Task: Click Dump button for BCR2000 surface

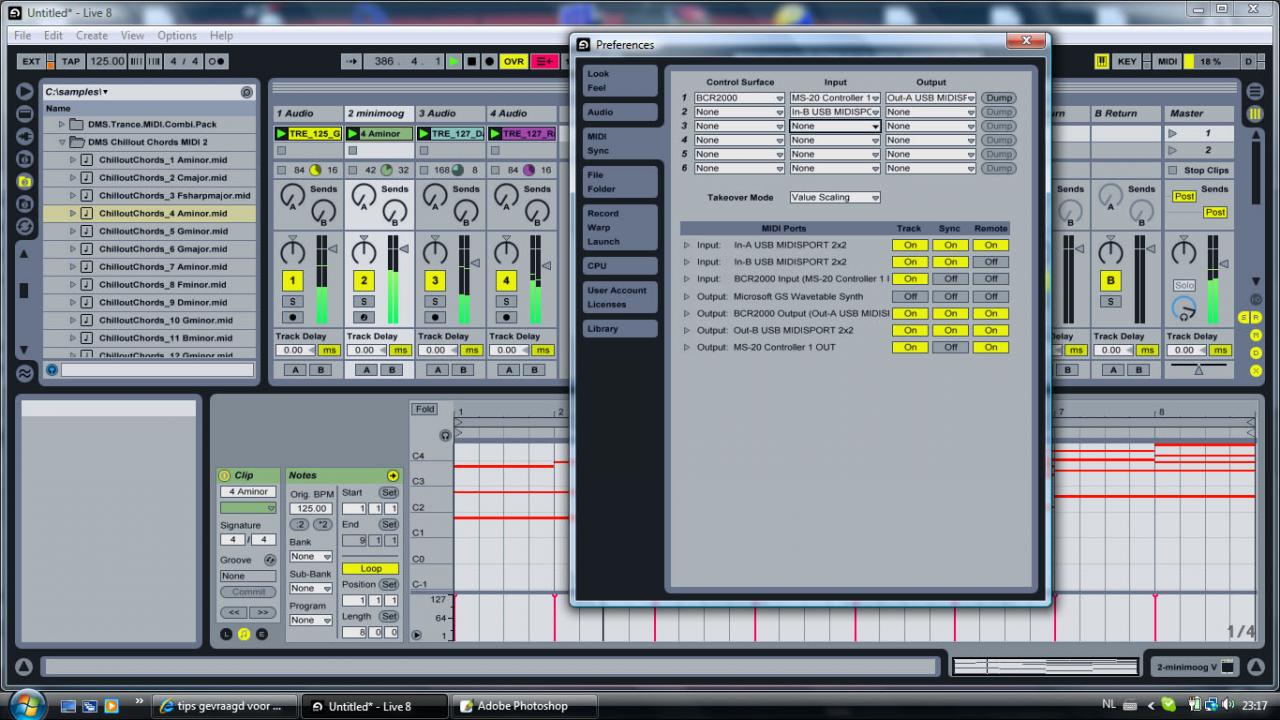Action: click(998, 98)
